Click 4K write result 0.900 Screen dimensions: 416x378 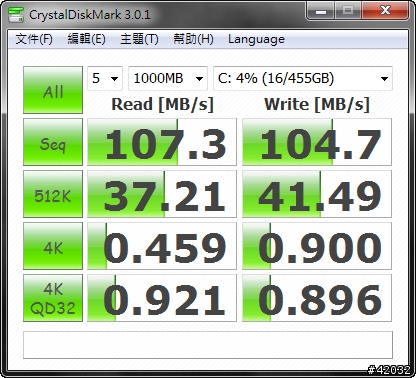tap(317, 246)
